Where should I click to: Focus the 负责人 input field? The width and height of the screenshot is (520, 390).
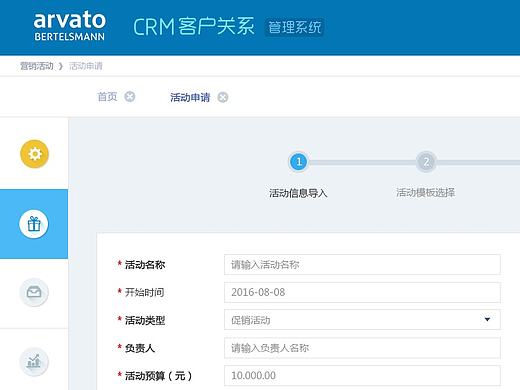point(362,348)
